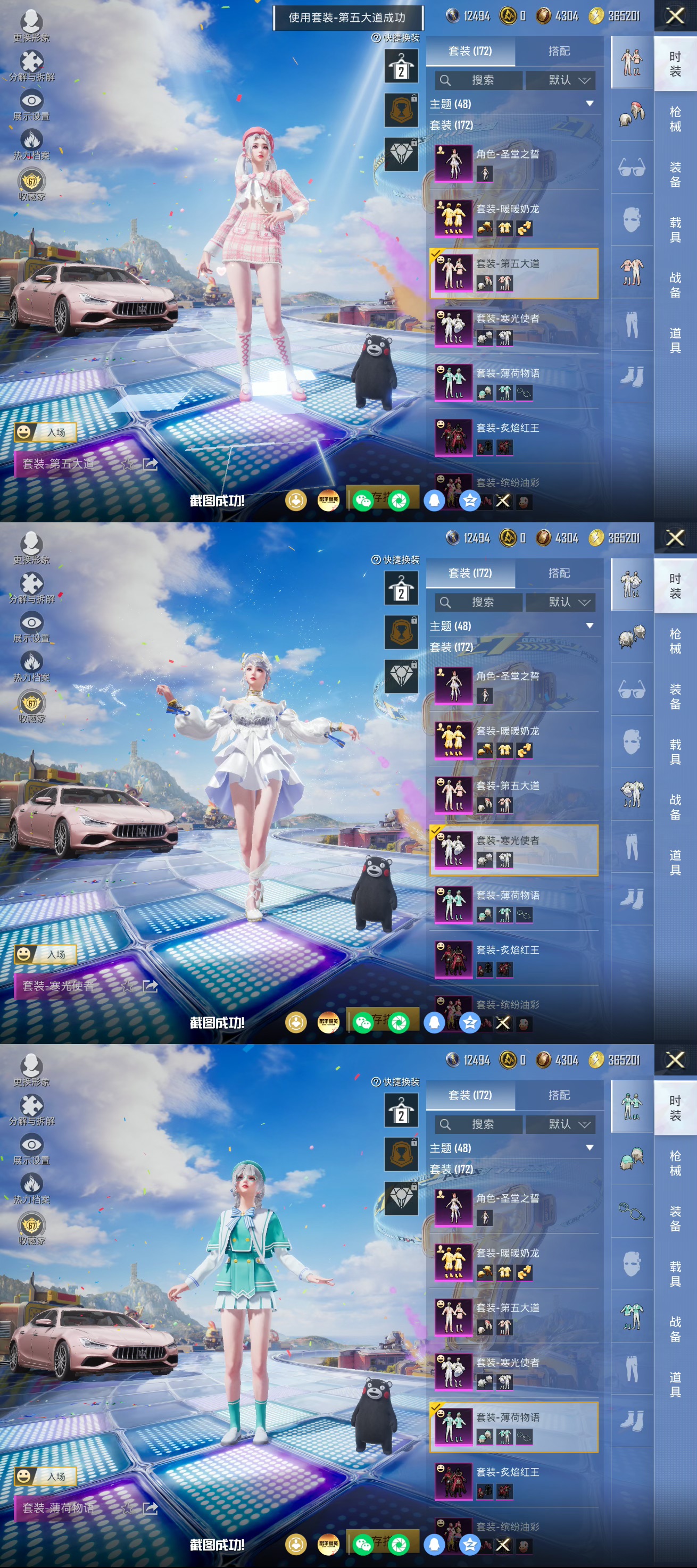Dismiss share bar X in top screenshot

point(503,501)
